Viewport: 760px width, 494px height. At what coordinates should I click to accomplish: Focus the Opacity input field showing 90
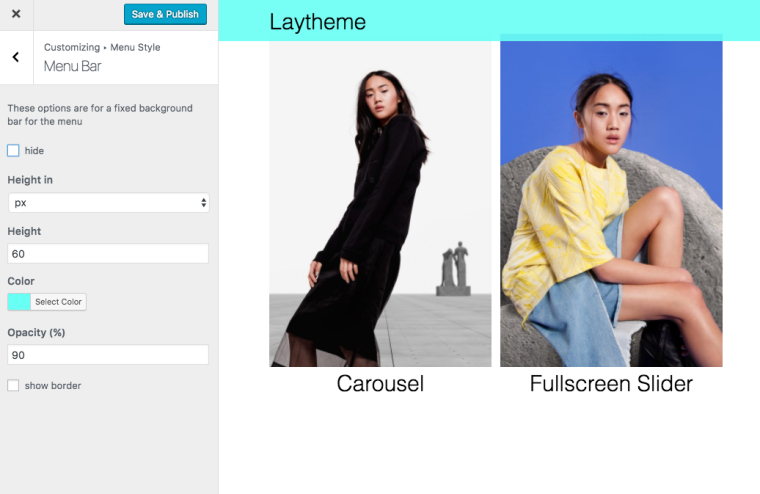tap(108, 355)
